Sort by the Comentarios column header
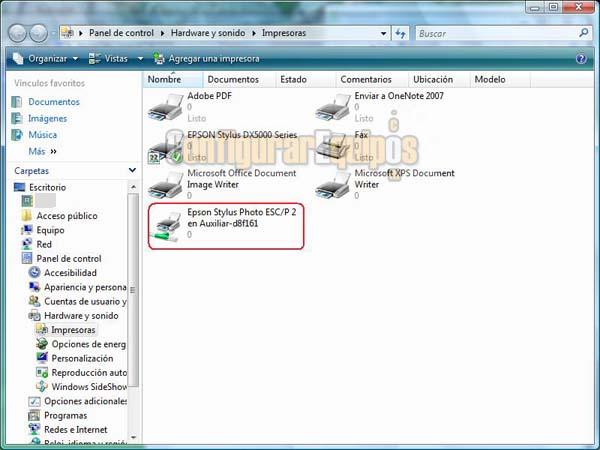The width and height of the screenshot is (600, 450). [x=371, y=79]
